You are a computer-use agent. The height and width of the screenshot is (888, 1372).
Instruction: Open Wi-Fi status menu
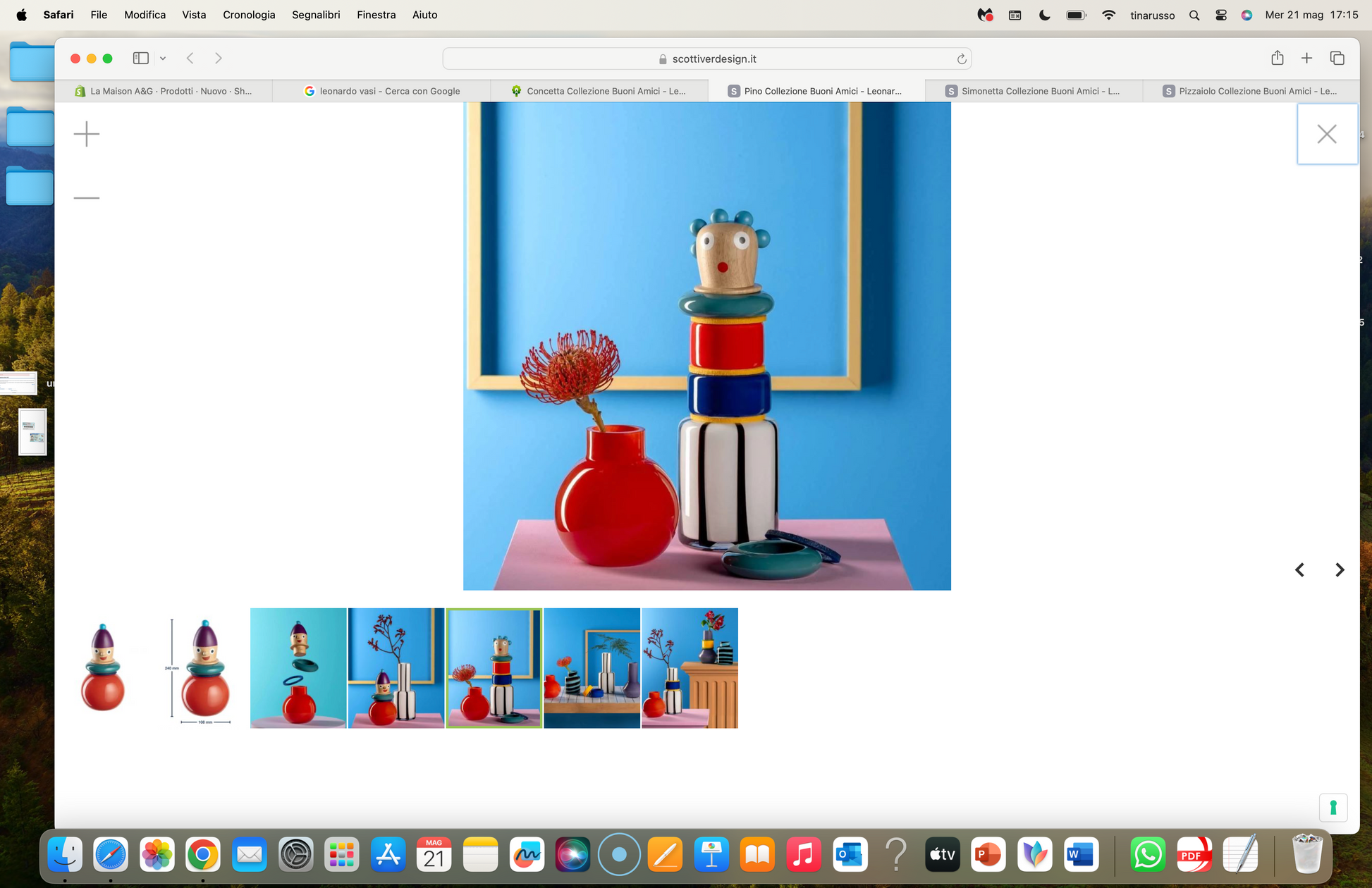tap(1108, 15)
